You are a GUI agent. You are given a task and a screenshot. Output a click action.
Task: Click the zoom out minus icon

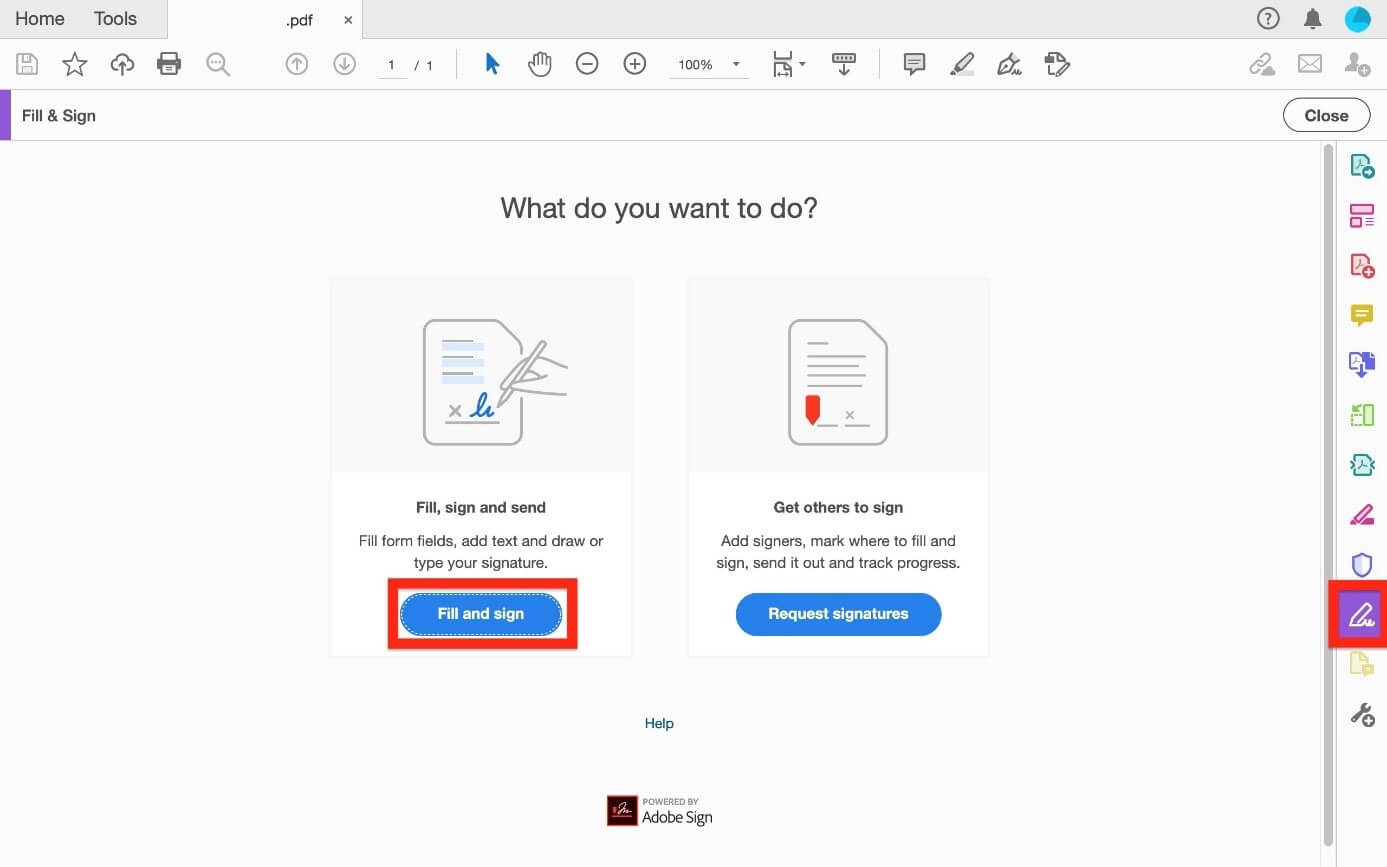(x=587, y=65)
